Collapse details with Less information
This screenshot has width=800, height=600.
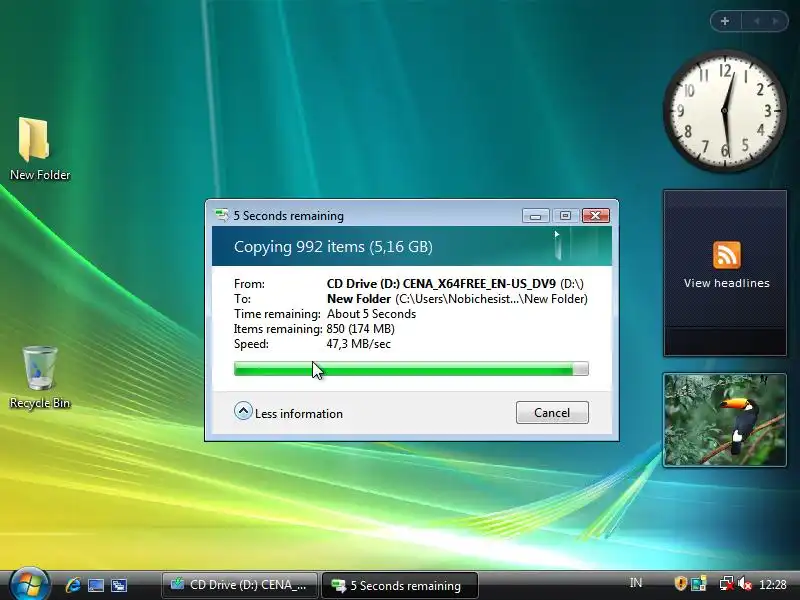[288, 412]
